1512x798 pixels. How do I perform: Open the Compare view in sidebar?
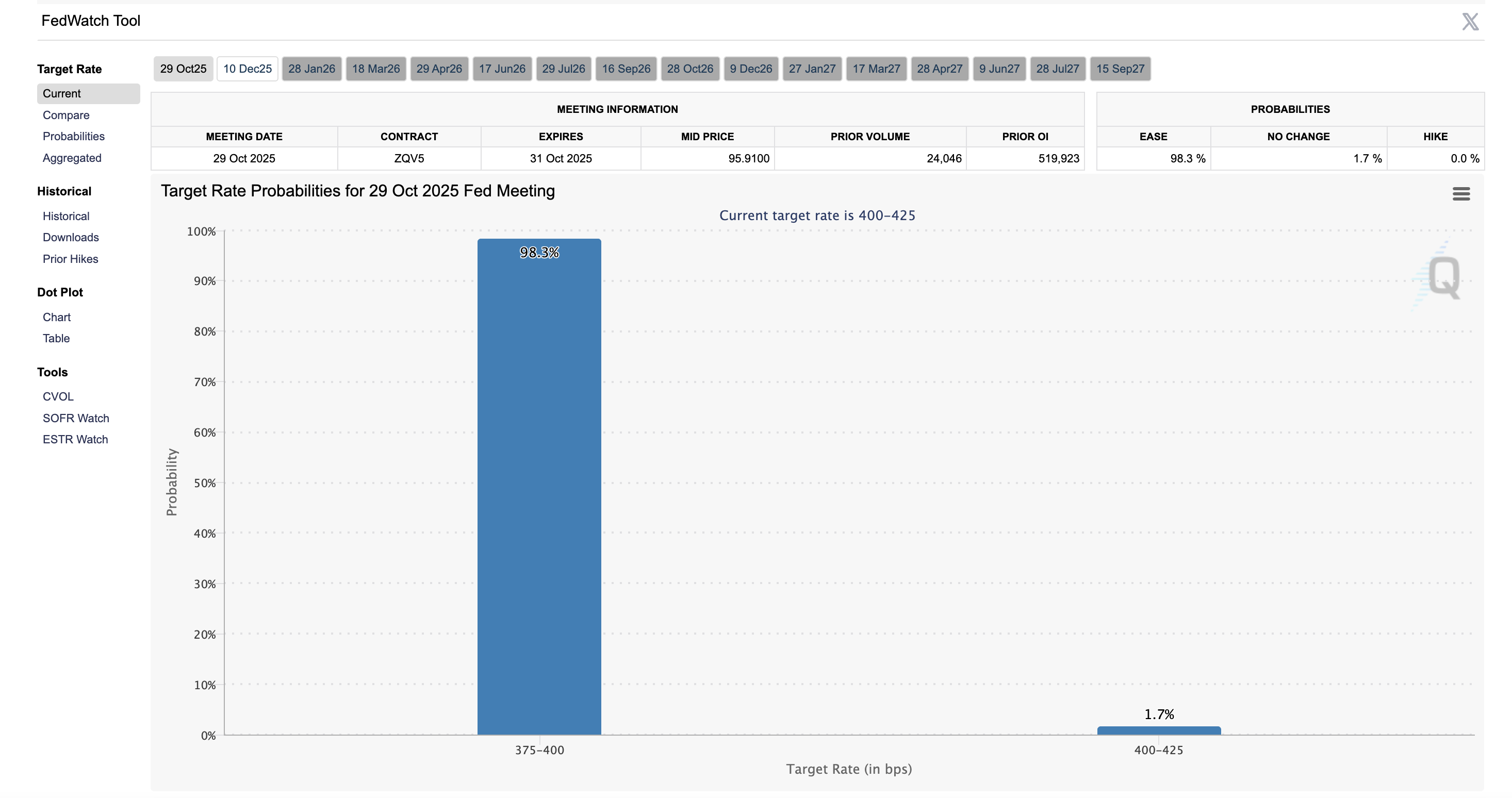coord(65,115)
